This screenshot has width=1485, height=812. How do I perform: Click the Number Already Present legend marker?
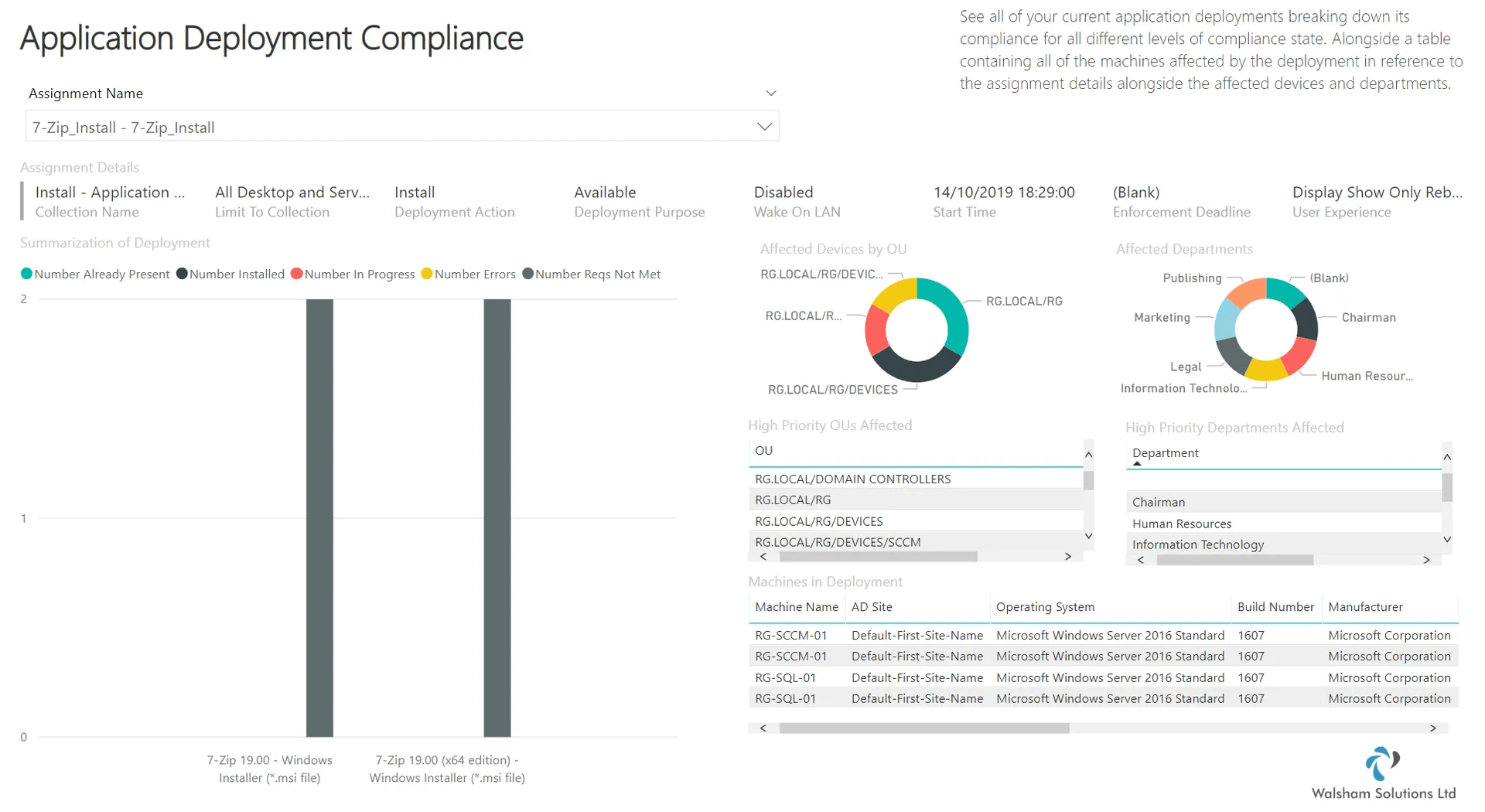[26, 274]
